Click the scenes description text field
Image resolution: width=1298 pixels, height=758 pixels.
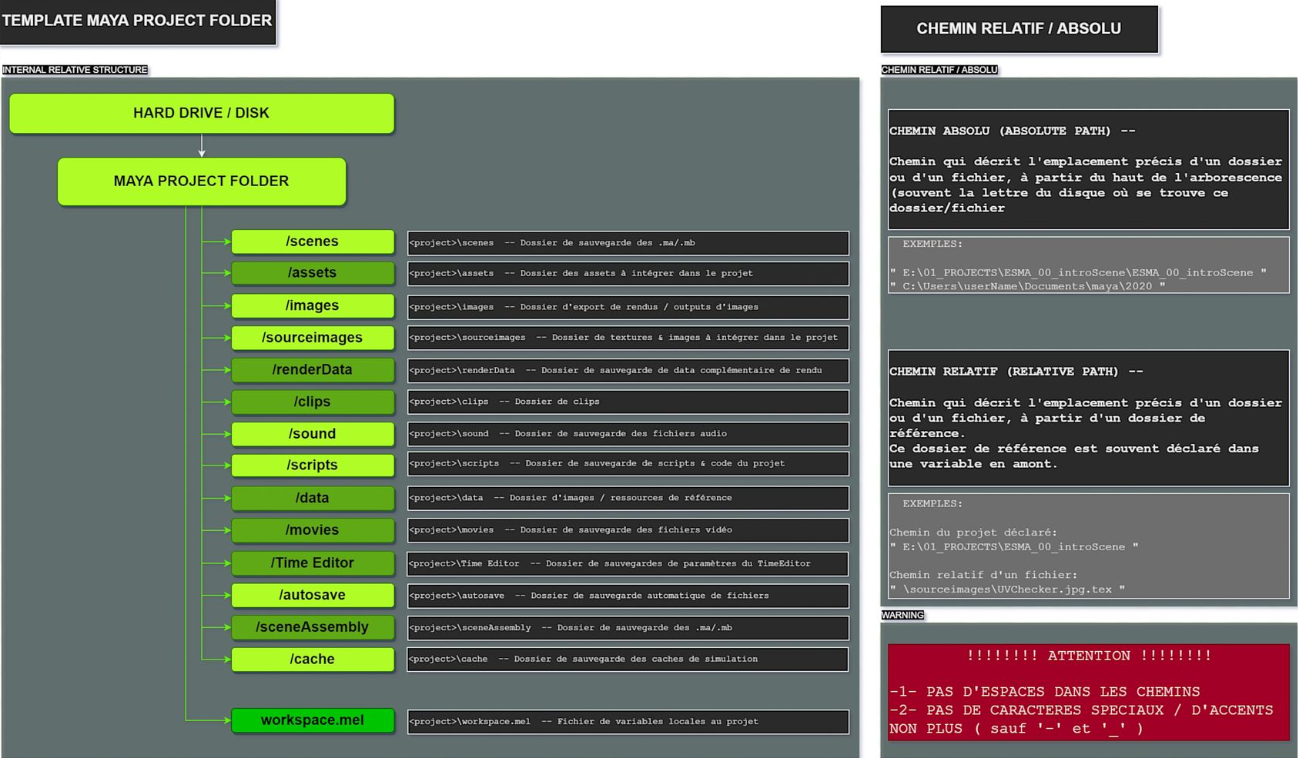pyautogui.click(x=627, y=243)
